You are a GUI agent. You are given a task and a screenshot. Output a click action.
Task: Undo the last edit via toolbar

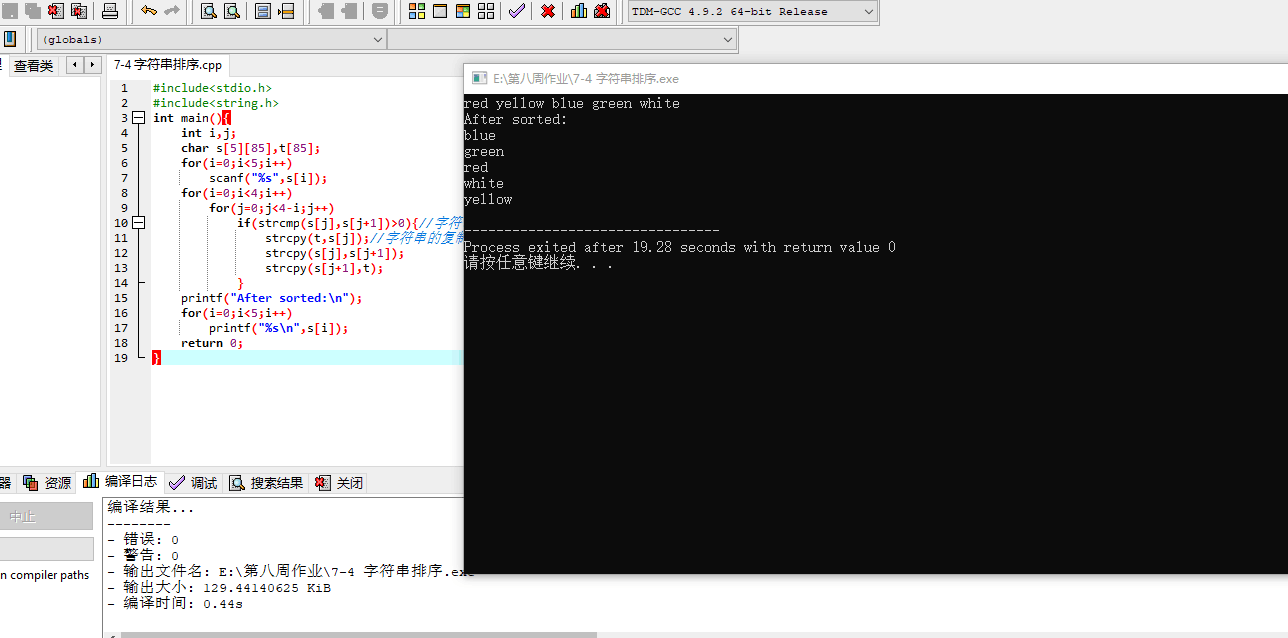(149, 11)
